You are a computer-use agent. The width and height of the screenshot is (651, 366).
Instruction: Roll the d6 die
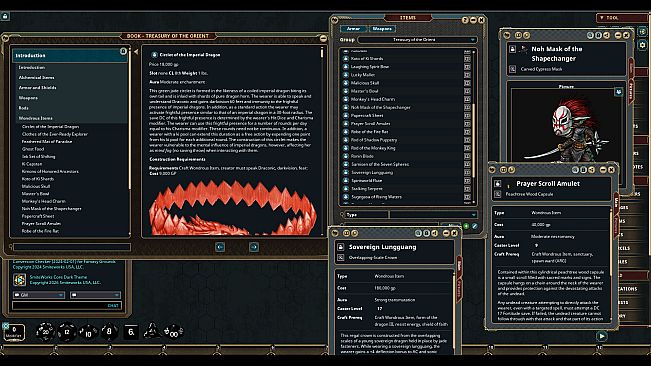point(131,332)
